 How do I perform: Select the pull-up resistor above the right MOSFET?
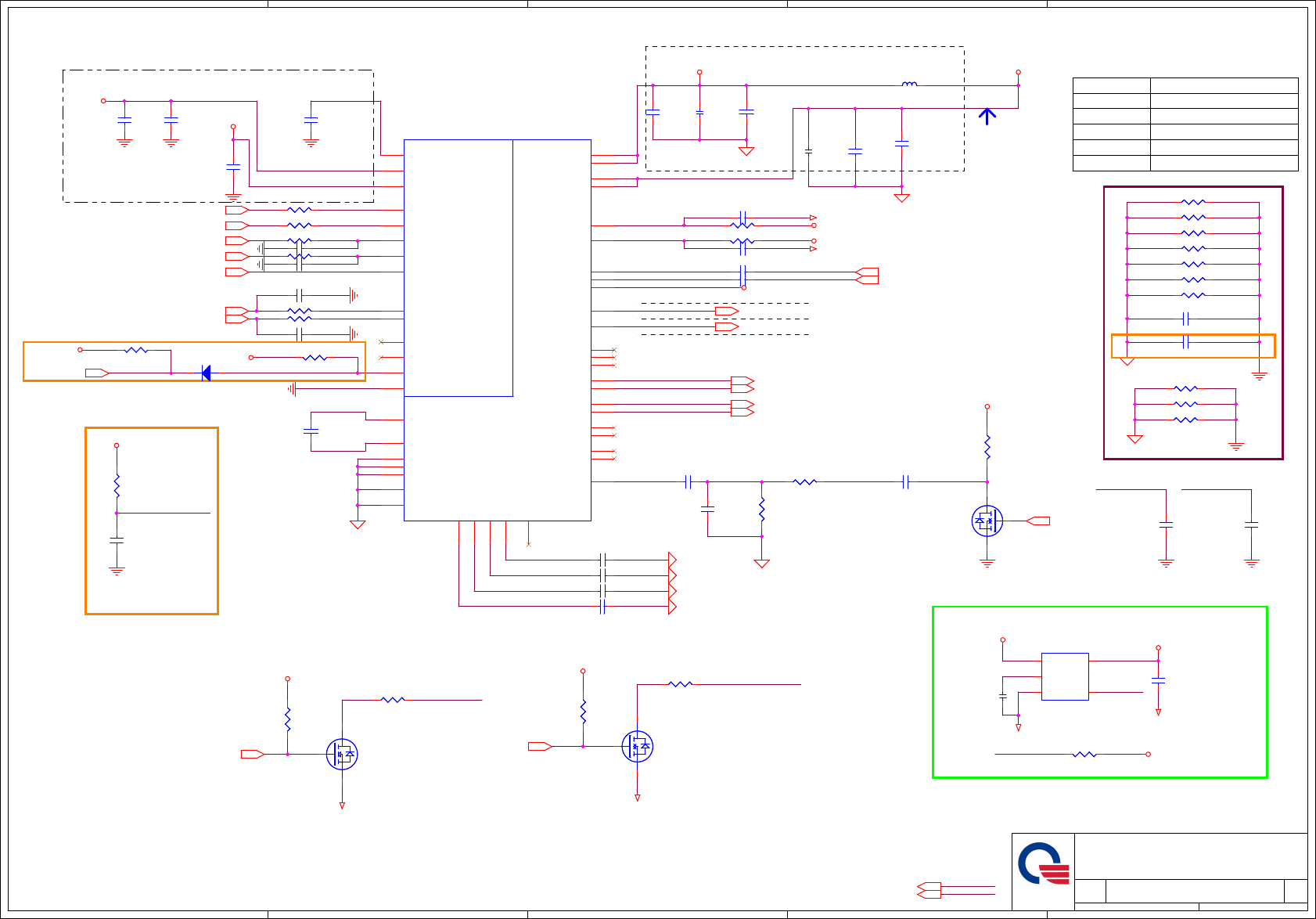(x=987, y=447)
